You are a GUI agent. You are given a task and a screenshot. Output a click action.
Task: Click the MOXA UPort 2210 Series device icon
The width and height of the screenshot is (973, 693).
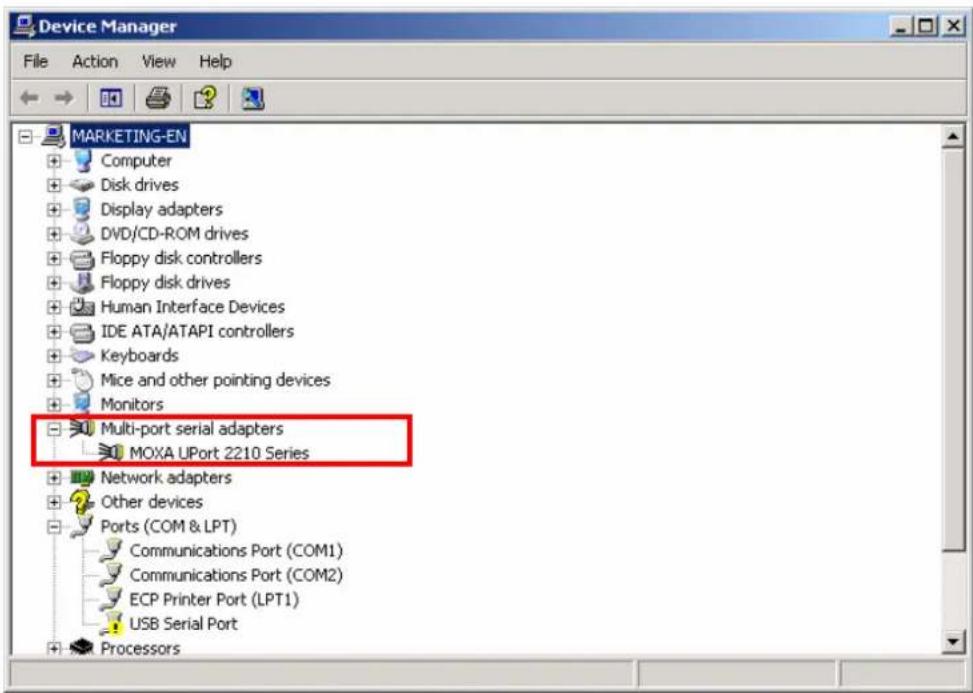110,453
